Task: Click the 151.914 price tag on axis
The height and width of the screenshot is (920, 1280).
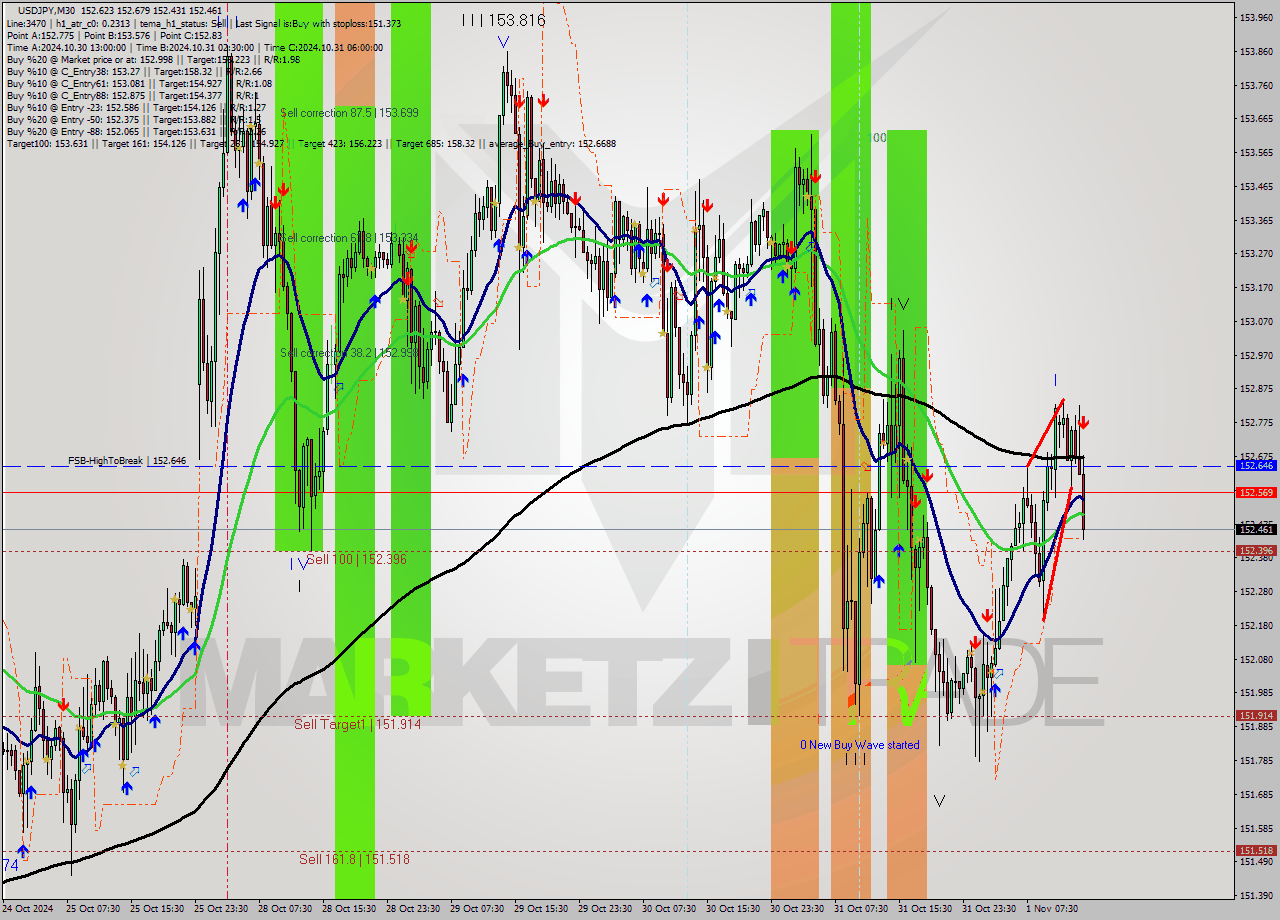Action: point(1256,715)
